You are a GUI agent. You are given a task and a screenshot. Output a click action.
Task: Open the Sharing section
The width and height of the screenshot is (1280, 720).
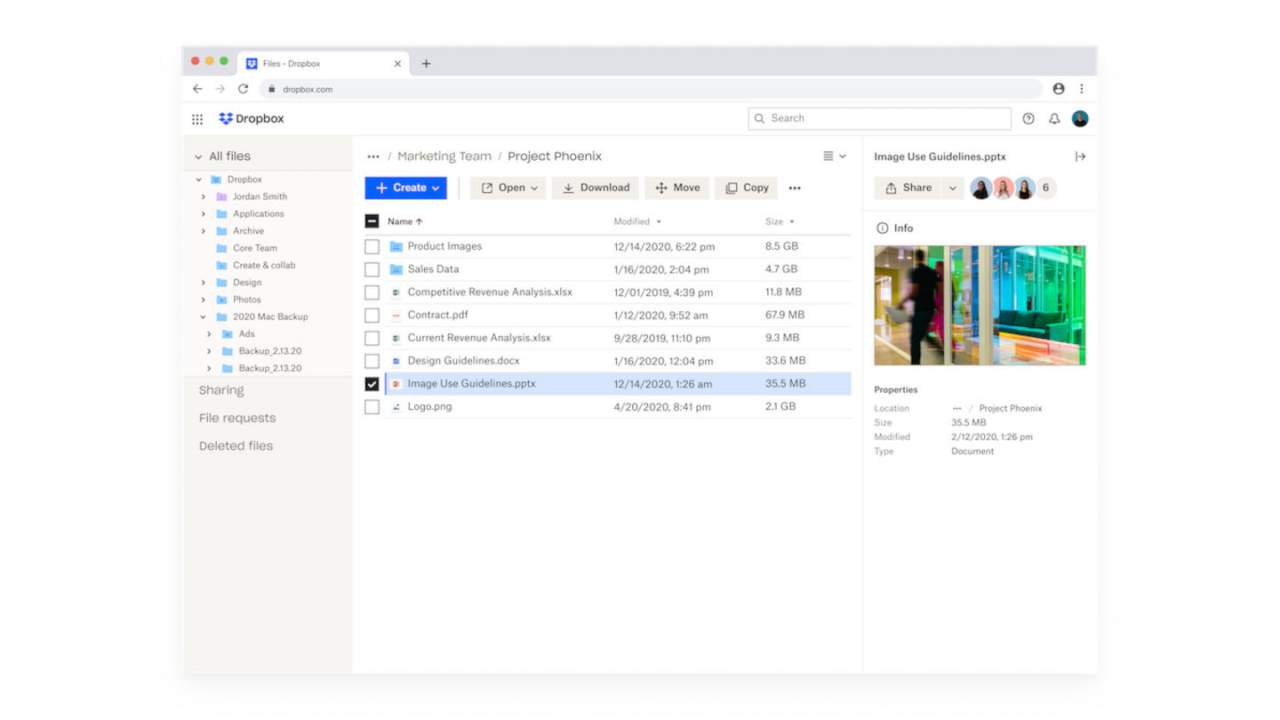click(221, 391)
